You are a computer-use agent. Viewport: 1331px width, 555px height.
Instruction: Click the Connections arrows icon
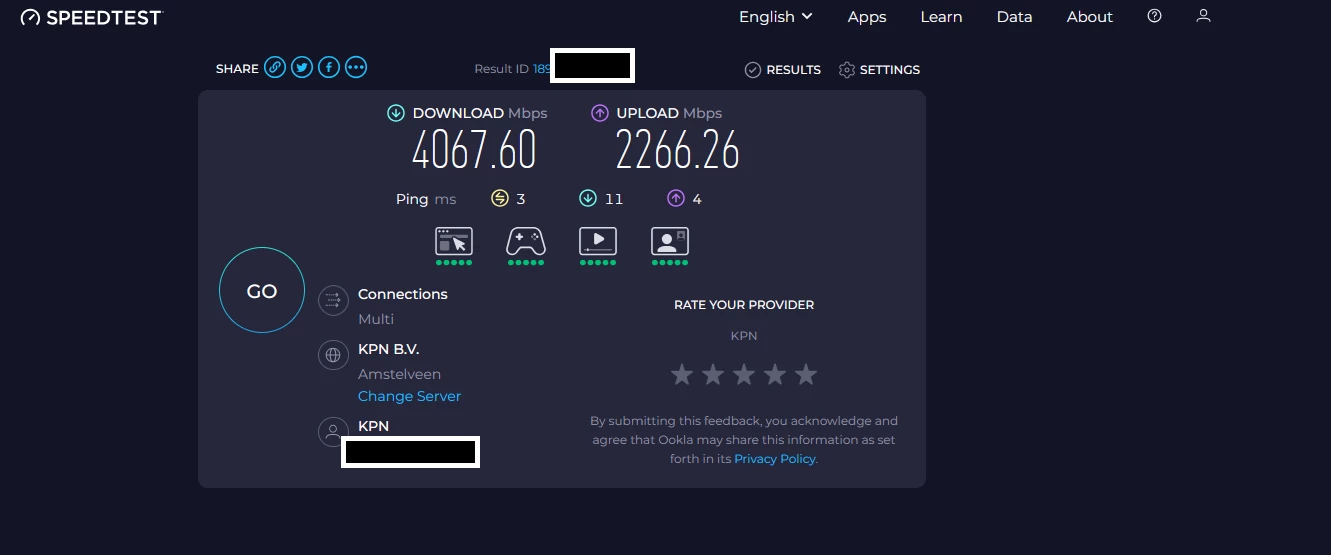pos(333,300)
